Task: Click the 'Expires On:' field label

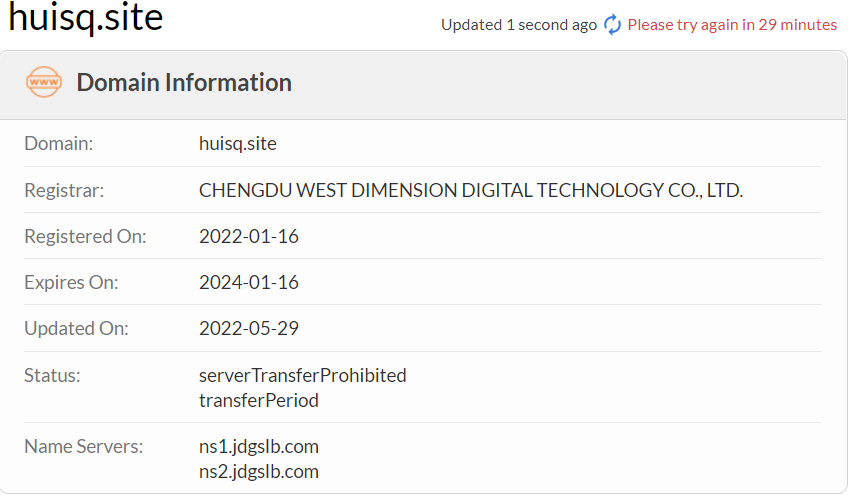Action: tap(71, 282)
